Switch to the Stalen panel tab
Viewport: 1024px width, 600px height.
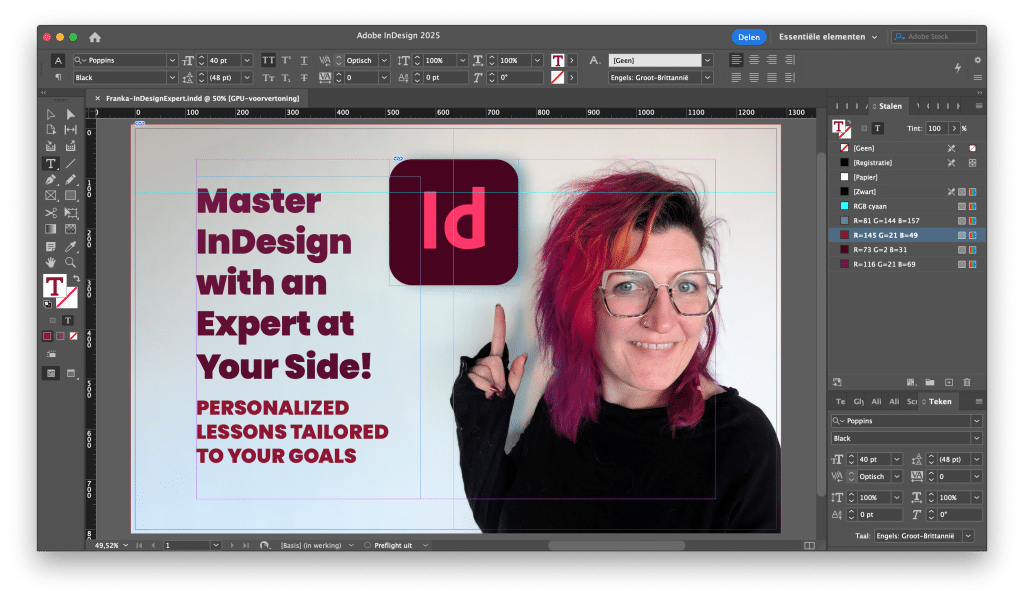pyautogui.click(x=890, y=106)
